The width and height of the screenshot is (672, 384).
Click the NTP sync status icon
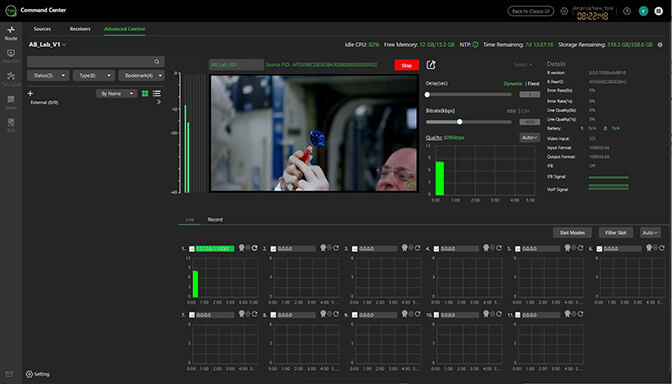pyautogui.click(x=475, y=45)
